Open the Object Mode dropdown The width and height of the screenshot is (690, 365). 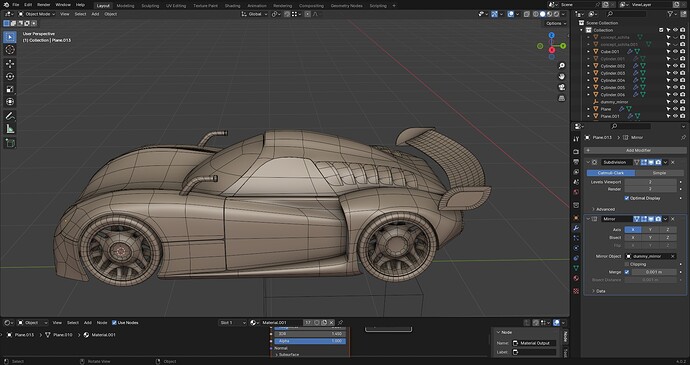tap(36, 14)
